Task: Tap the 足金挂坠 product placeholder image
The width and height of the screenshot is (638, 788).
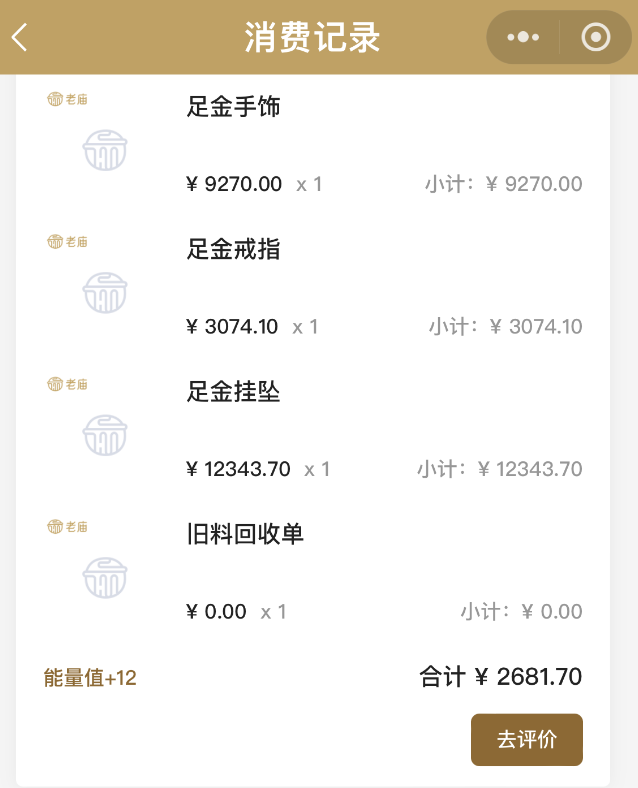Action: [x=105, y=435]
